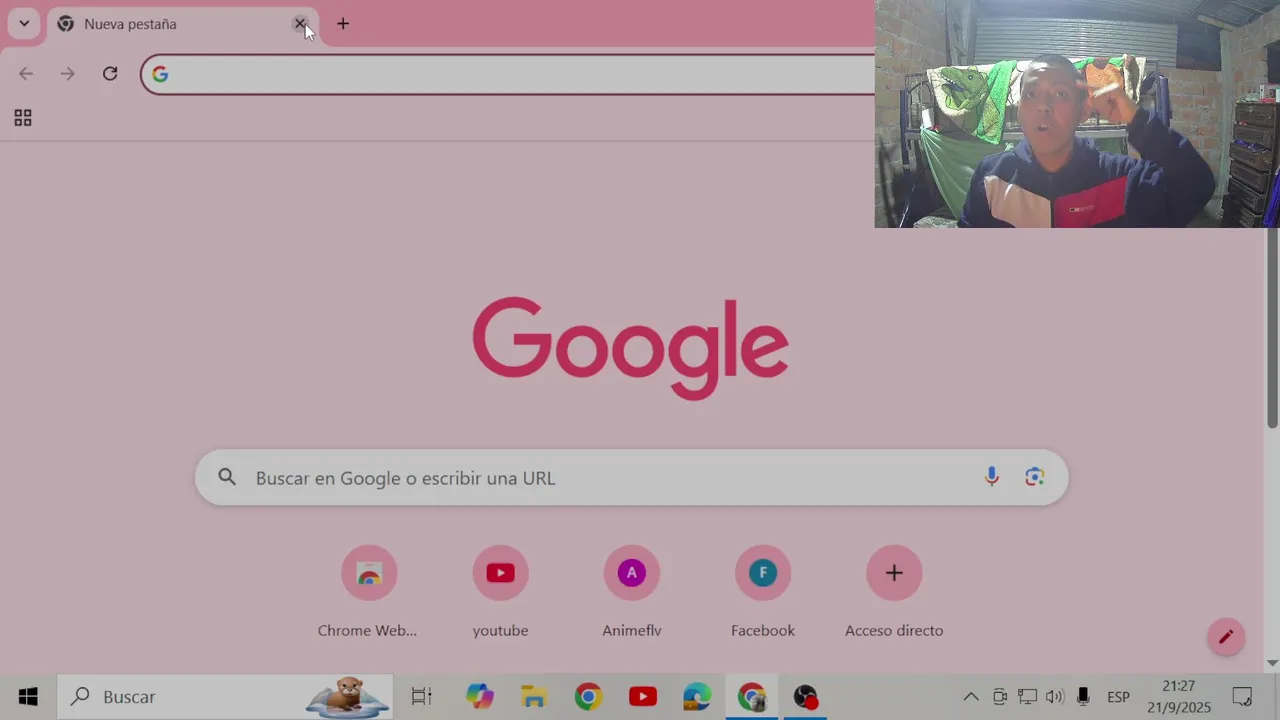Image resolution: width=1280 pixels, height=720 pixels.
Task: Open the tab search dropdown arrow
Action: [24, 23]
